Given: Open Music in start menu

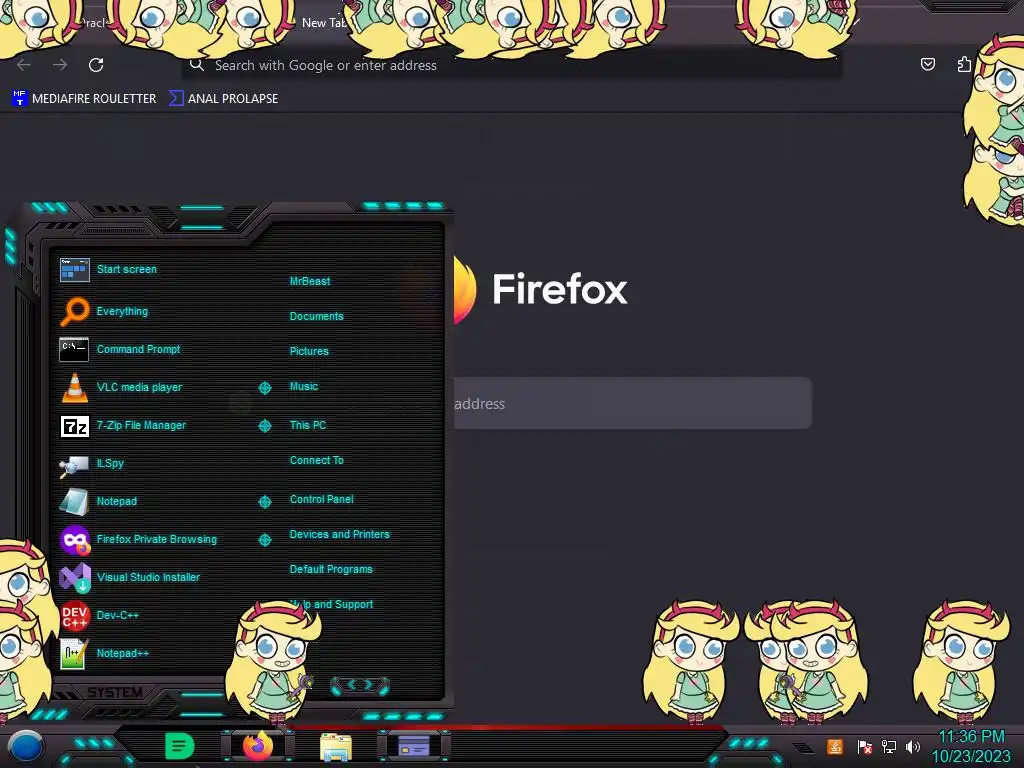Looking at the screenshot, I should [x=304, y=387].
